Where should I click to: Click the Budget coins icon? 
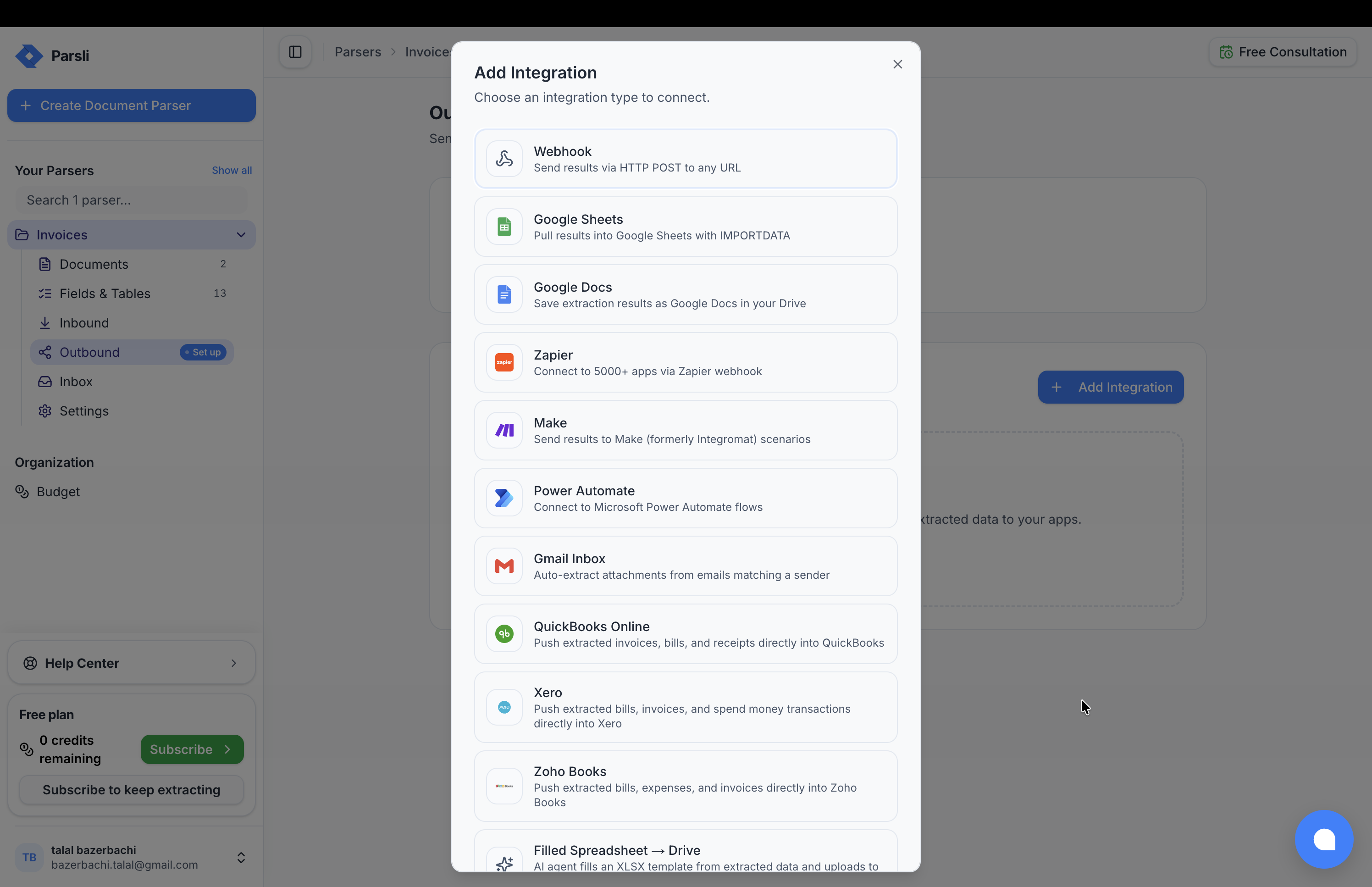[x=22, y=491]
